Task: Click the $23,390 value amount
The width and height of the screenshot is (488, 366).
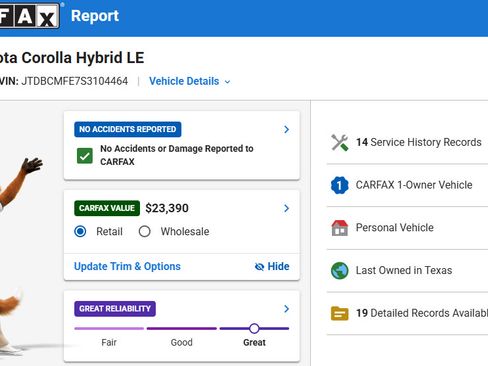Action: point(167,208)
